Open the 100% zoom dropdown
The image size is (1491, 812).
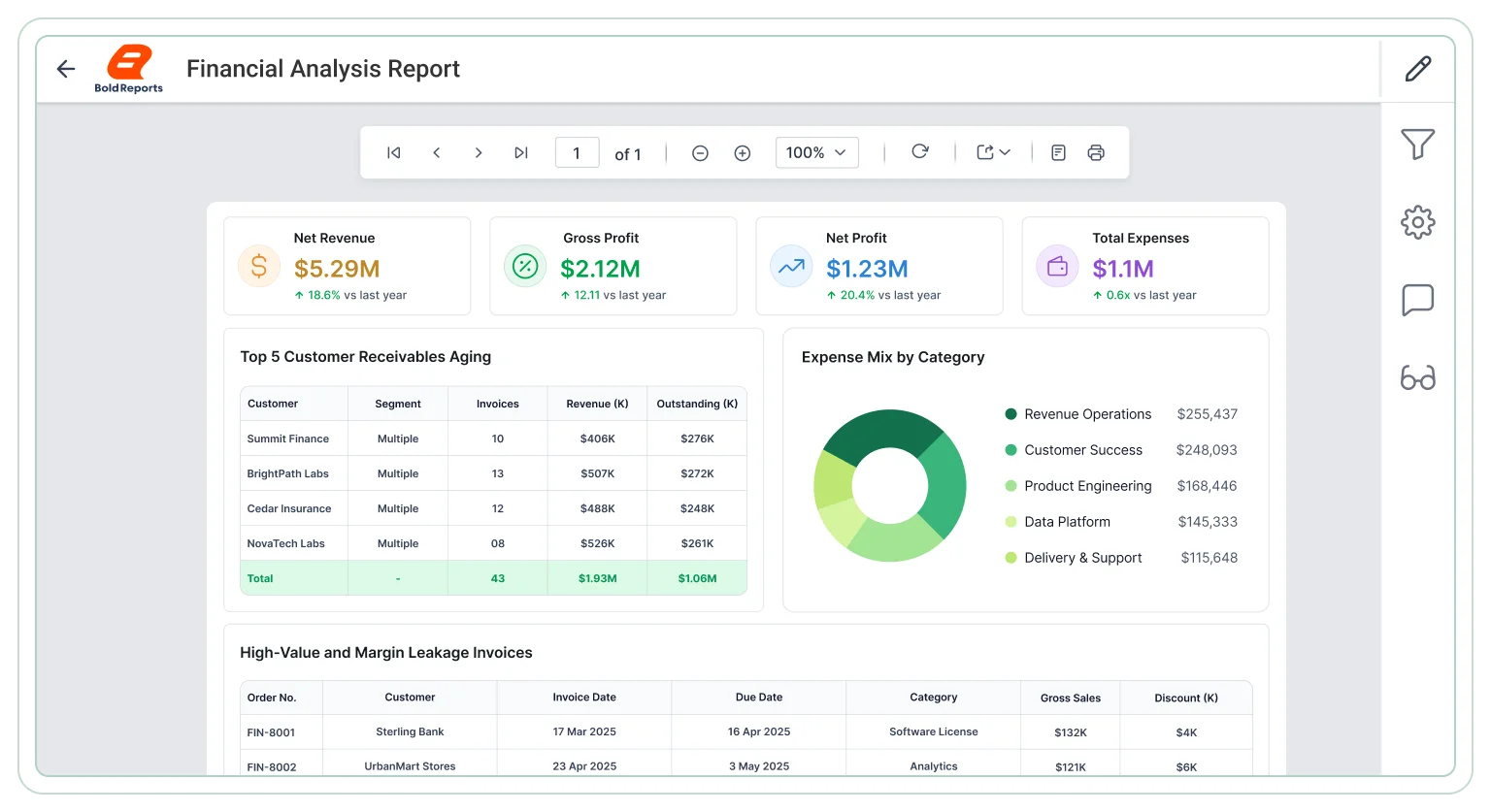pos(817,152)
